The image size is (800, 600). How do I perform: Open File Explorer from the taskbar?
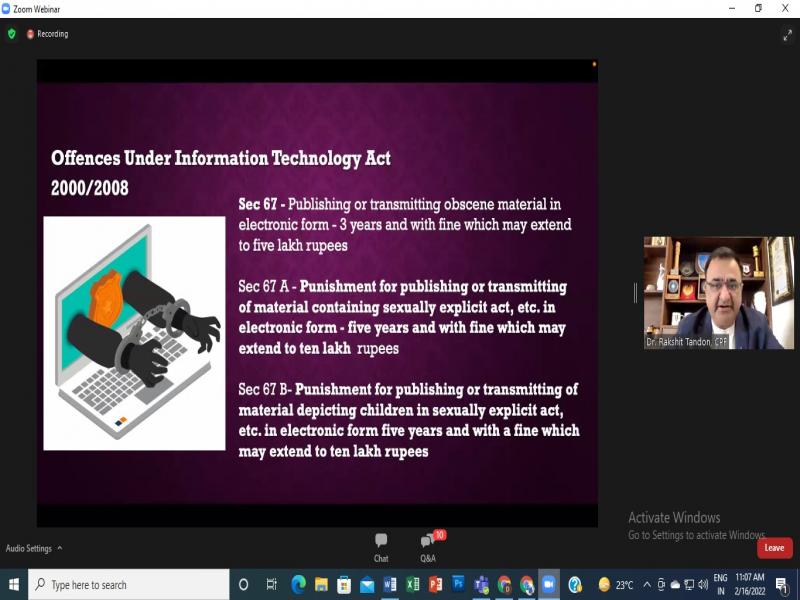[x=321, y=585]
